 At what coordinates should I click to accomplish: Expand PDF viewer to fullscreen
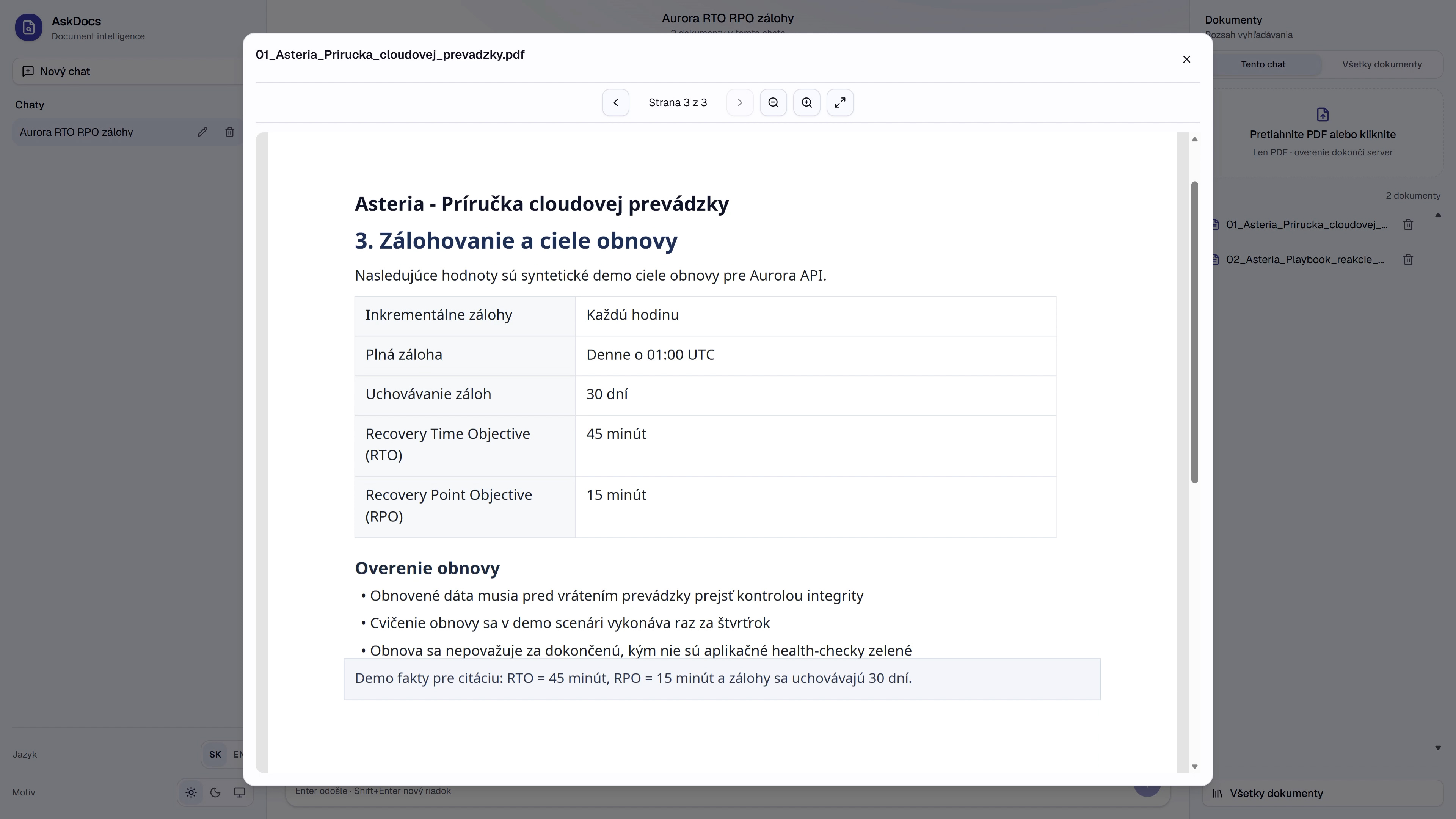coord(840,102)
